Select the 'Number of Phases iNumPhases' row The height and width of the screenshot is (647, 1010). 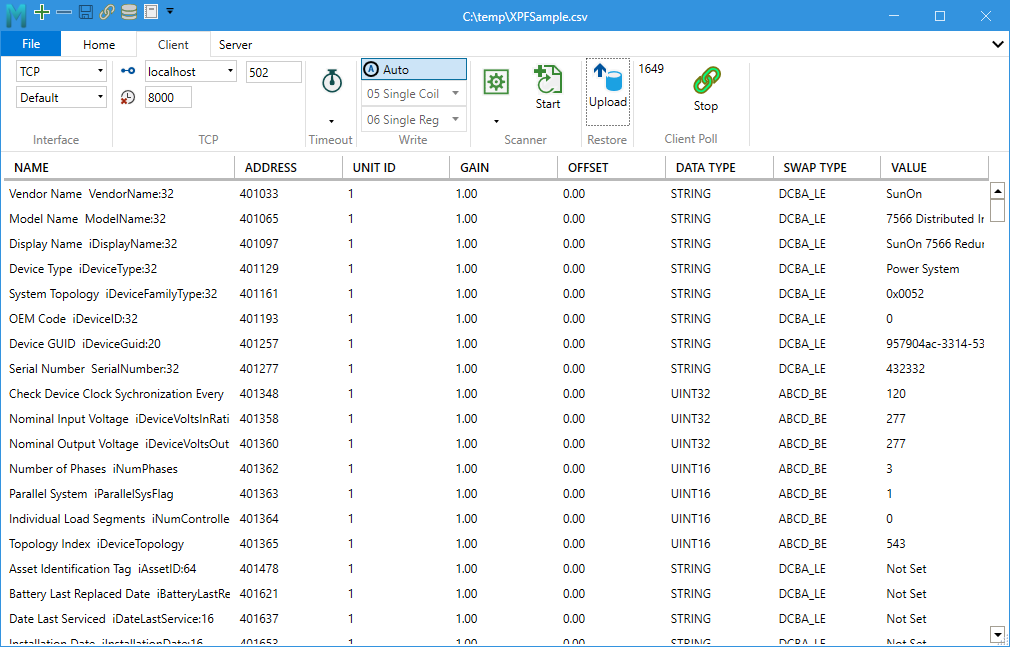pos(496,469)
